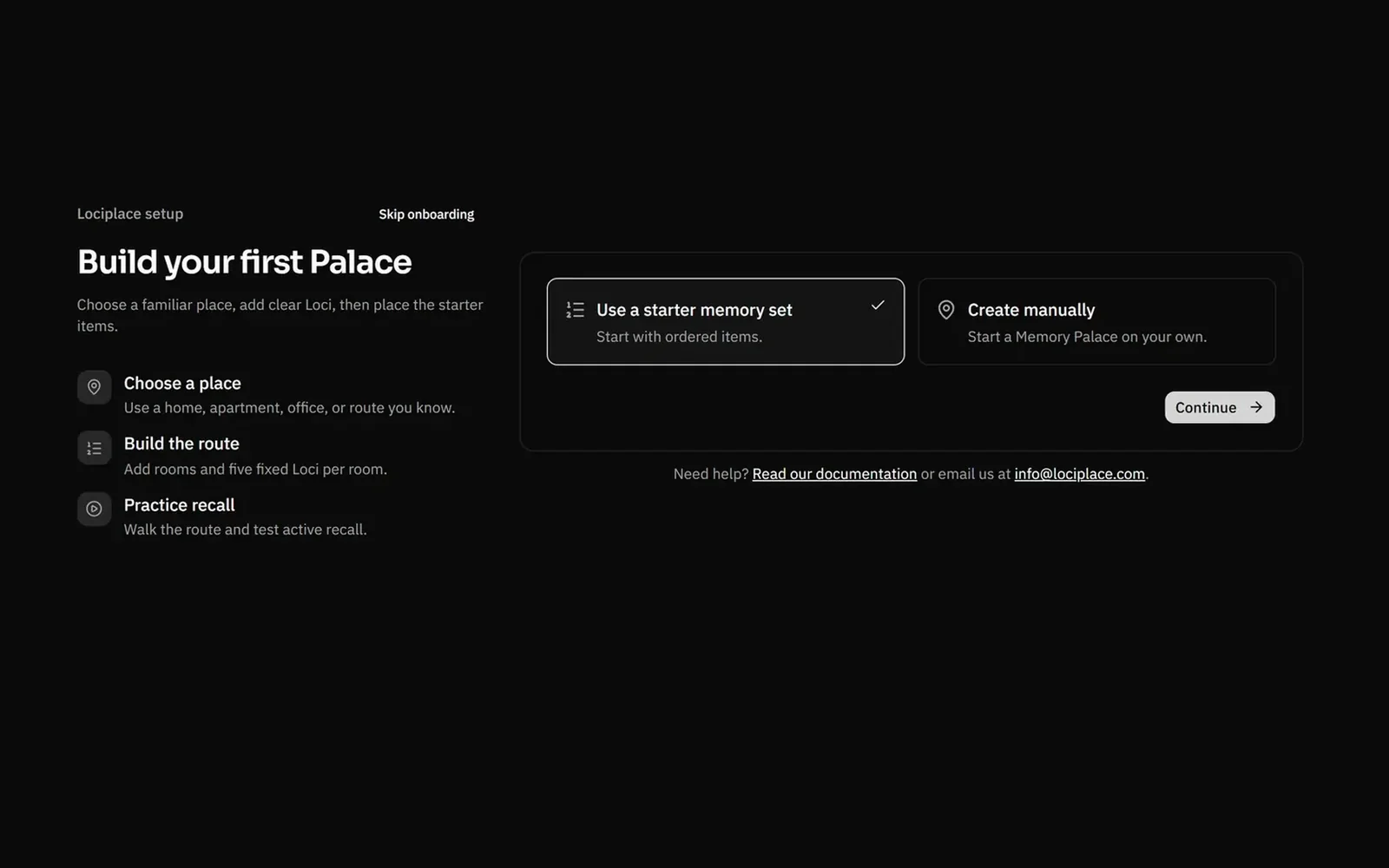The width and height of the screenshot is (1389, 868).
Task: Click the info@lociplace.com email link
Action: coord(1079,474)
